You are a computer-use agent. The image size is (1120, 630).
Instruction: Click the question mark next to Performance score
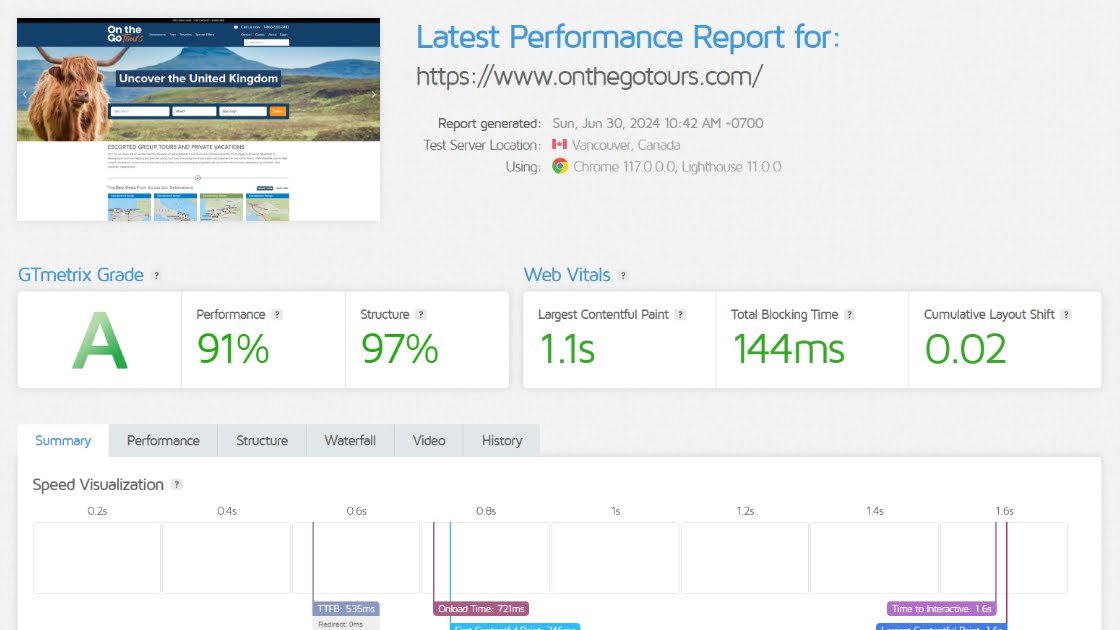point(277,314)
